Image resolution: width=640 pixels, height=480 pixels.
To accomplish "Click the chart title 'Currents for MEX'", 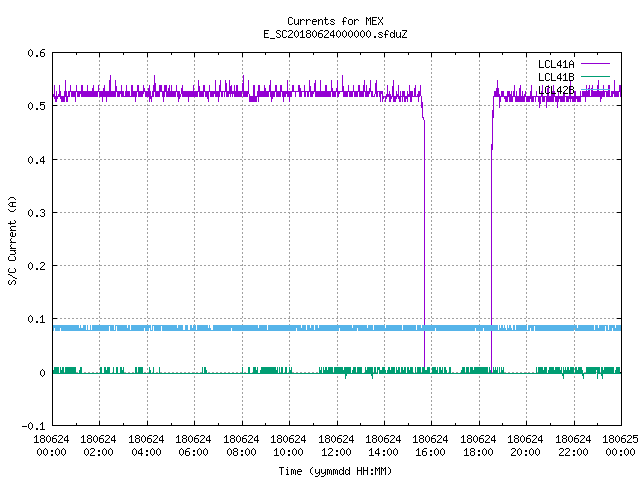I will [335, 21].
